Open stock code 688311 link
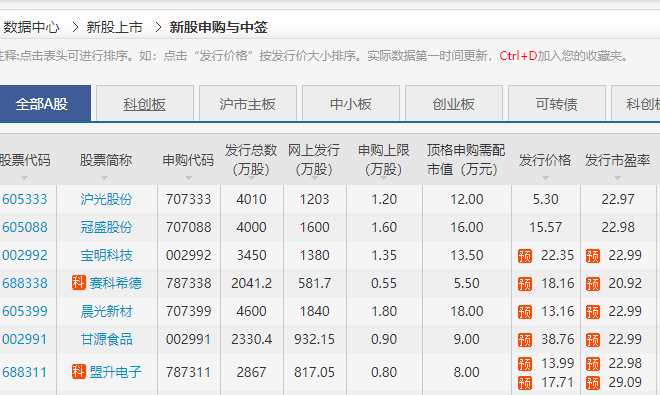The width and height of the screenshot is (660, 395). pyautogui.click(x=25, y=372)
